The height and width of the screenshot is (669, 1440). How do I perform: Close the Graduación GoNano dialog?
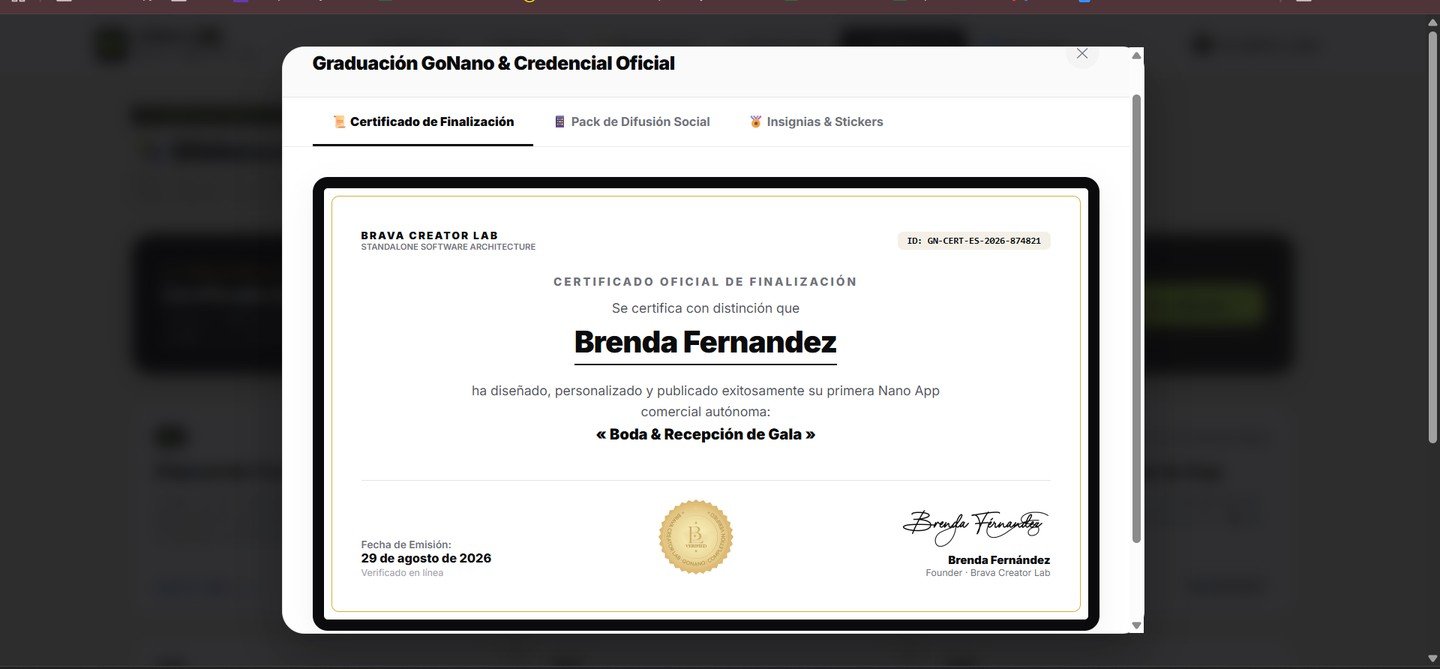[x=1081, y=53]
